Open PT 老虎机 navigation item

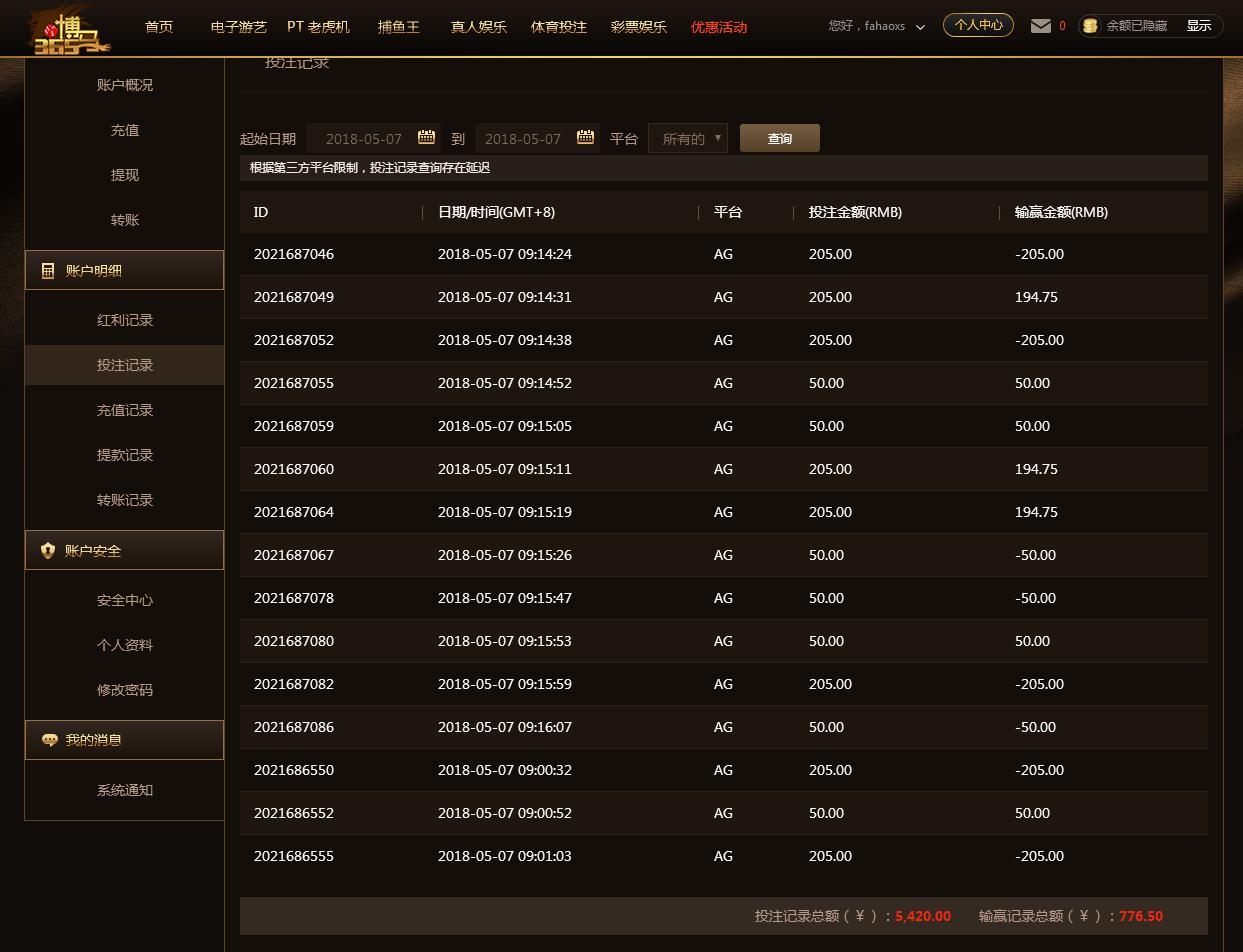pyautogui.click(x=318, y=27)
